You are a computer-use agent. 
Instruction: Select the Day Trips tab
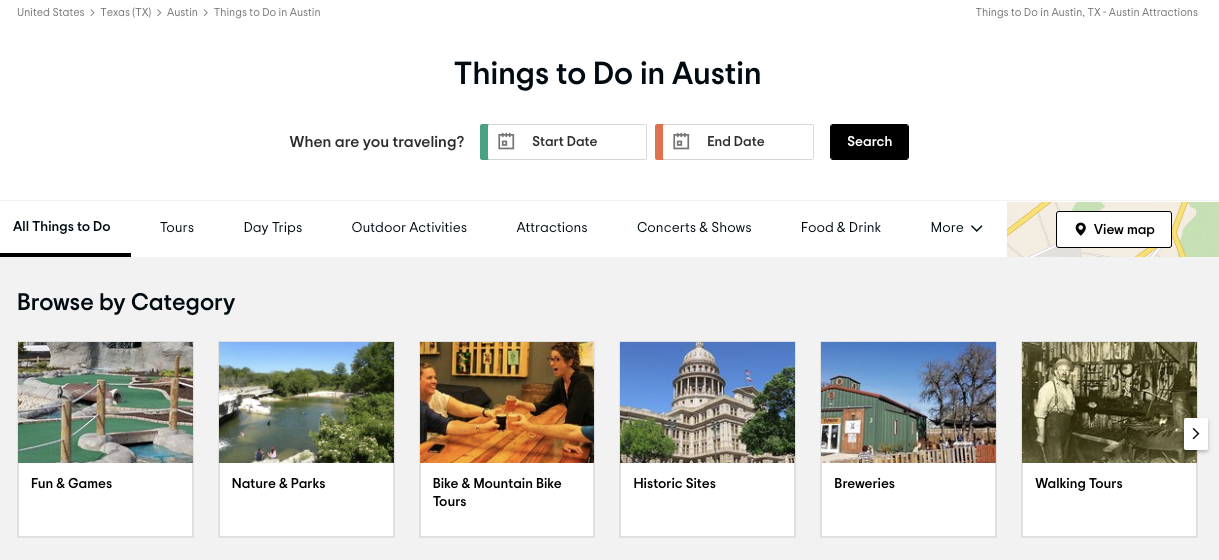(x=273, y=228)
